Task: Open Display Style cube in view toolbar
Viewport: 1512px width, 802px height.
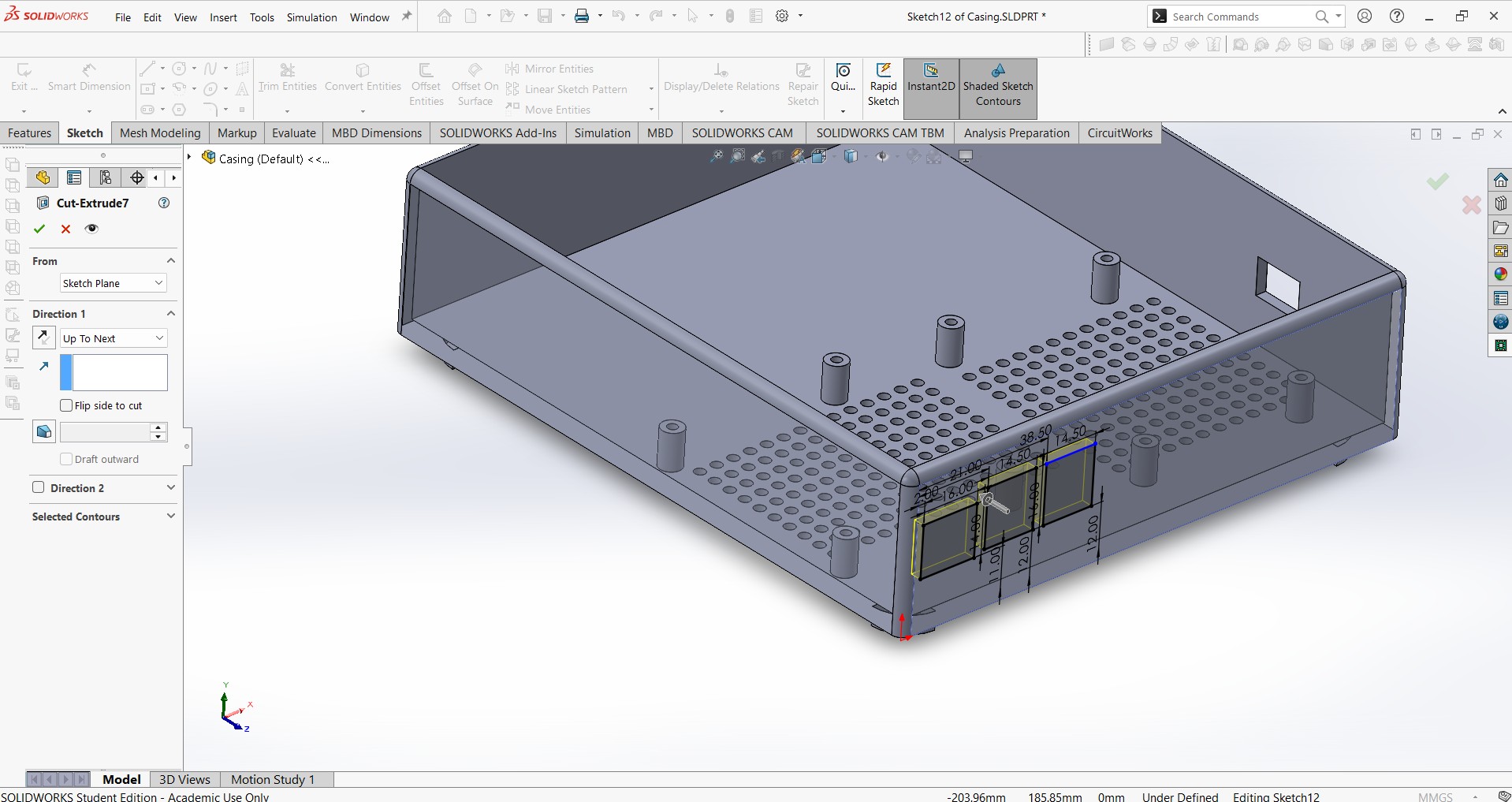Action: click(x=851, y=156)
